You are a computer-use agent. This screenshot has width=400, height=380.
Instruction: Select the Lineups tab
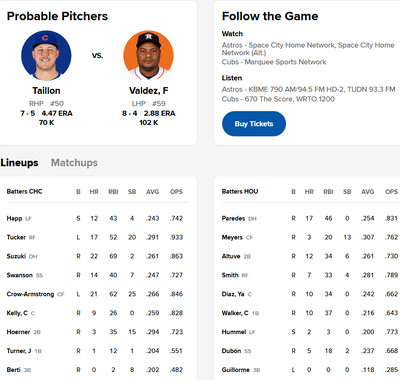[x=19, y=163]
